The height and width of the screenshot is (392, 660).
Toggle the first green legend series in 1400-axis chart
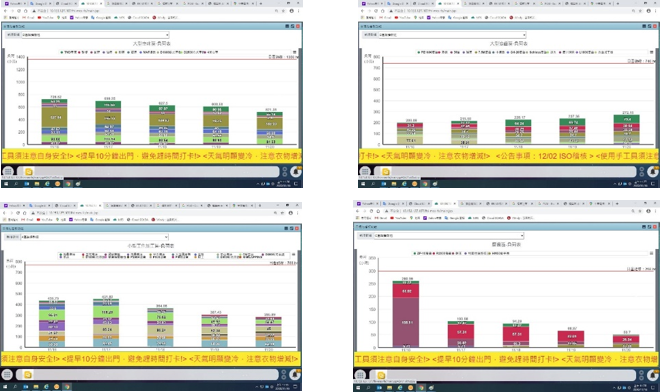tap(68, 52)
